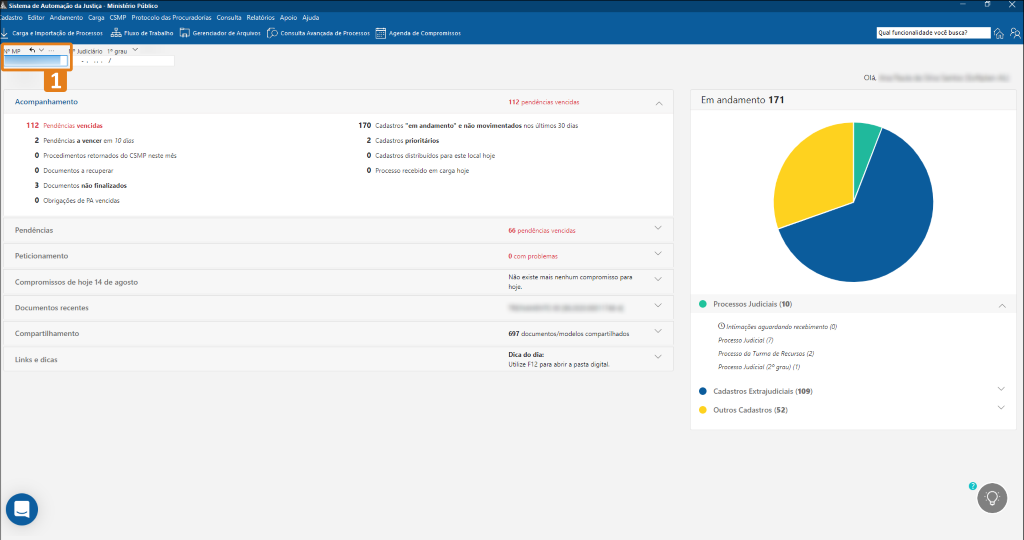The height and width of the screenshot is (540, 1024).
Task: Launch Gerenciador de Arquivos from the toolbar
Action: coord(186,33)
